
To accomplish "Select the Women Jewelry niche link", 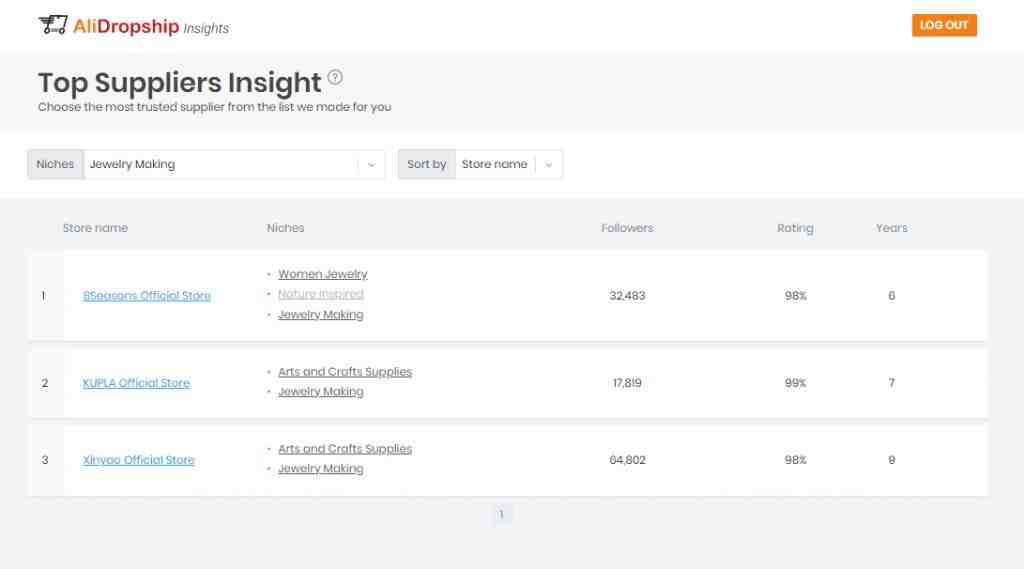I will point(323,274).
